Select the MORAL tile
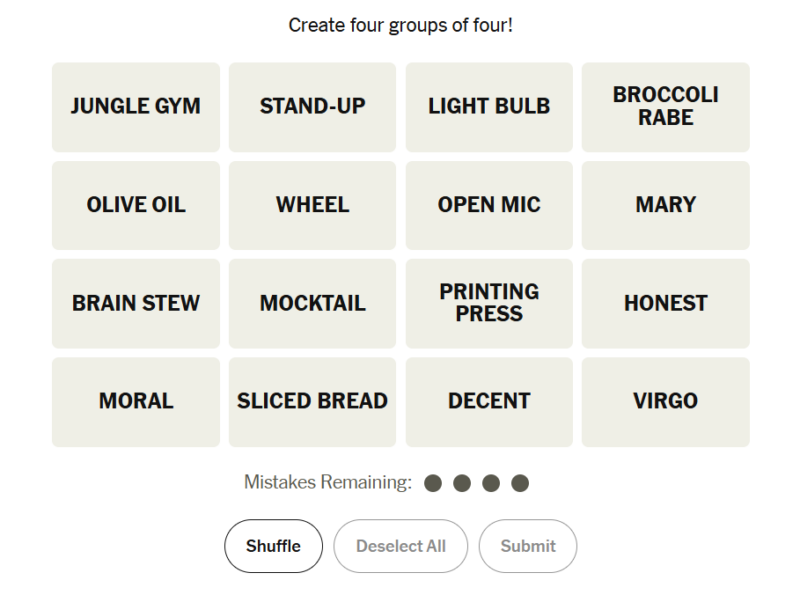This screenshot has width=800, height=595. tap(136, 401)
